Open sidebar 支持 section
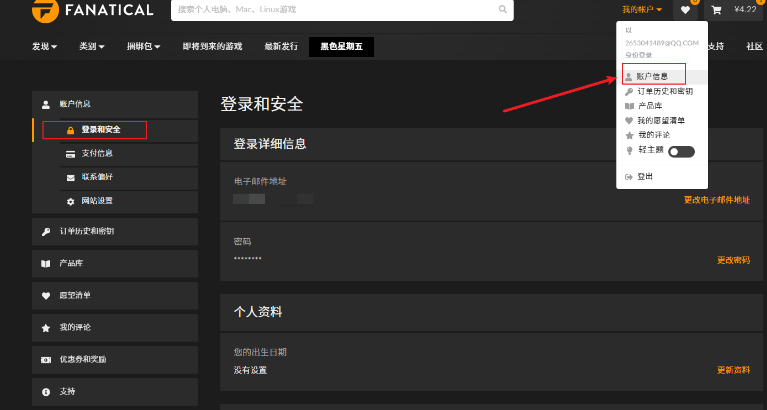 point(115,392)
